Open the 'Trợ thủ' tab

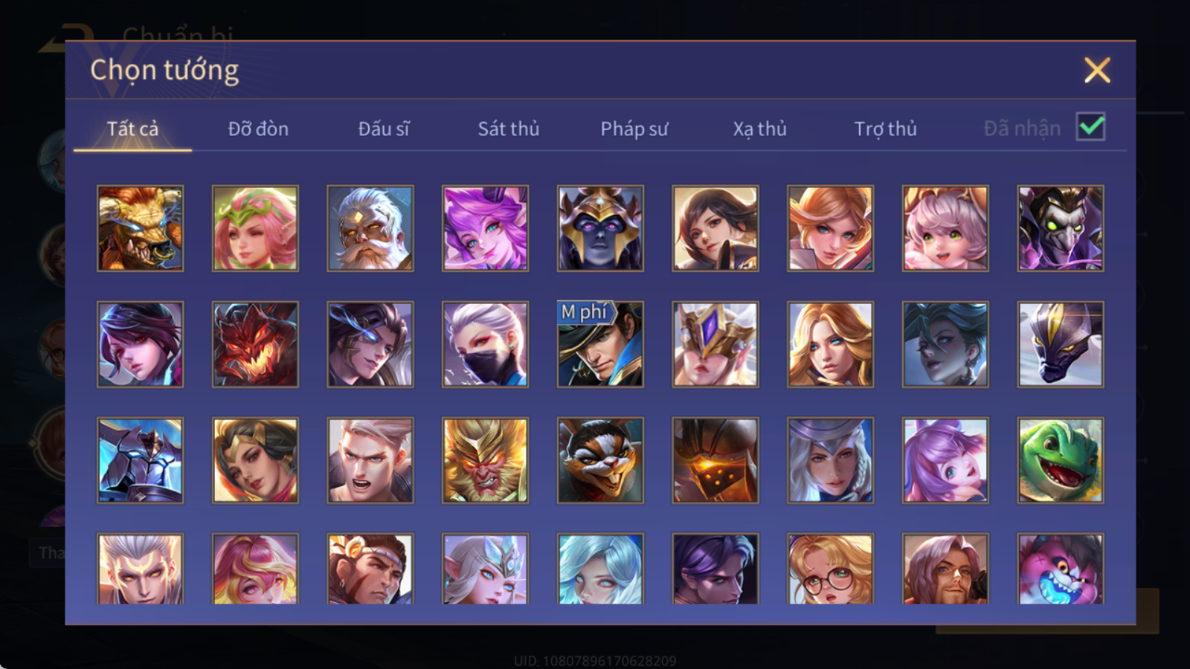[886, 129]
